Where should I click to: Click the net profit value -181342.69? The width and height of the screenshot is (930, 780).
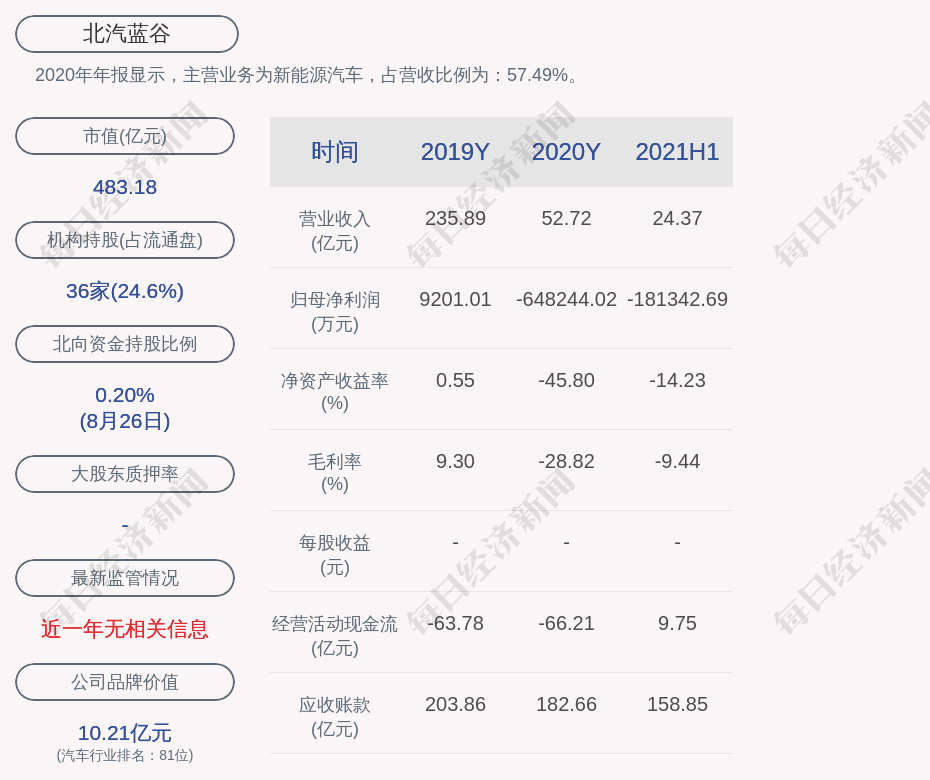coord(677,300)
